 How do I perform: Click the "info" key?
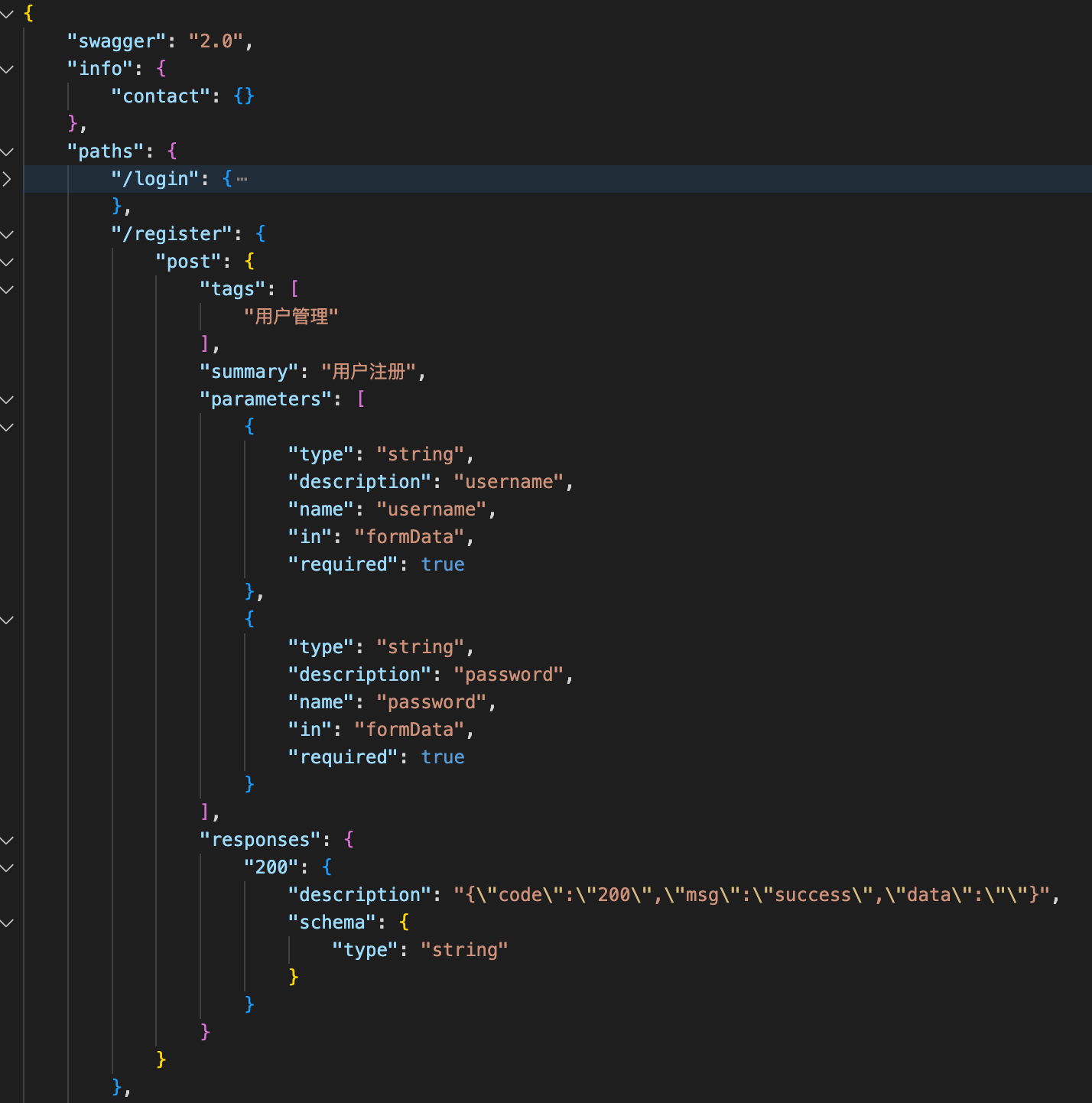100,69
